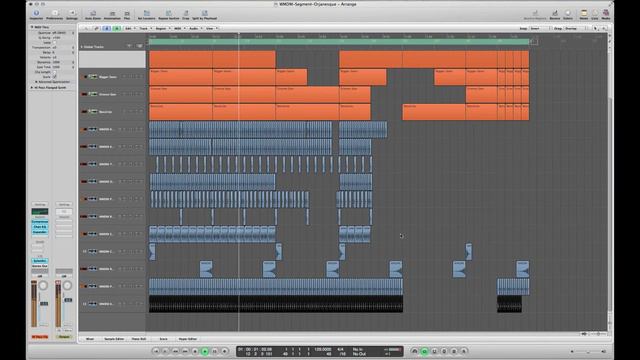Open the Edit local menu
Screen dimensions: 640x360
click(x=129, y=29)
